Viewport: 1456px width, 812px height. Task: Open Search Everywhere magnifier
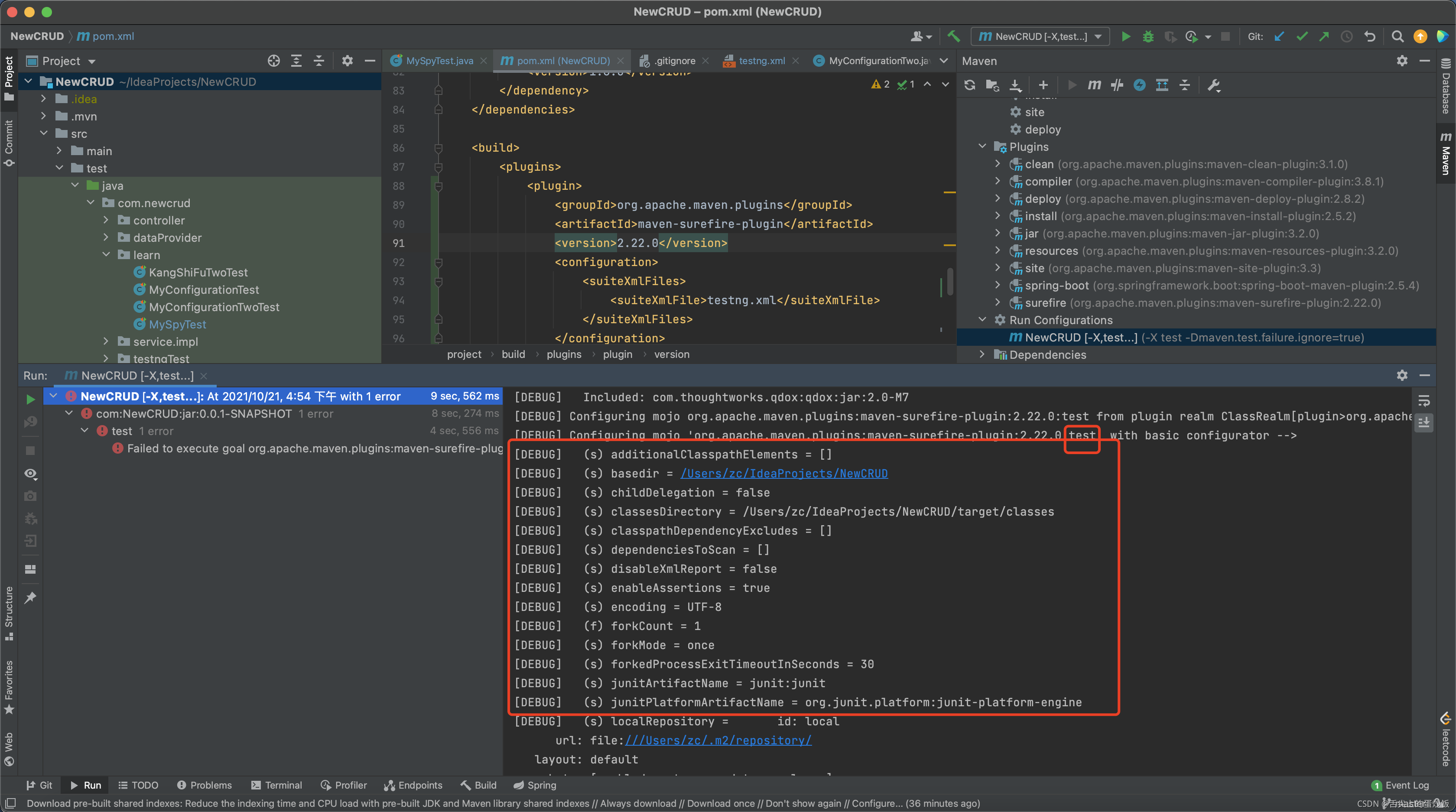(1397, 36)
